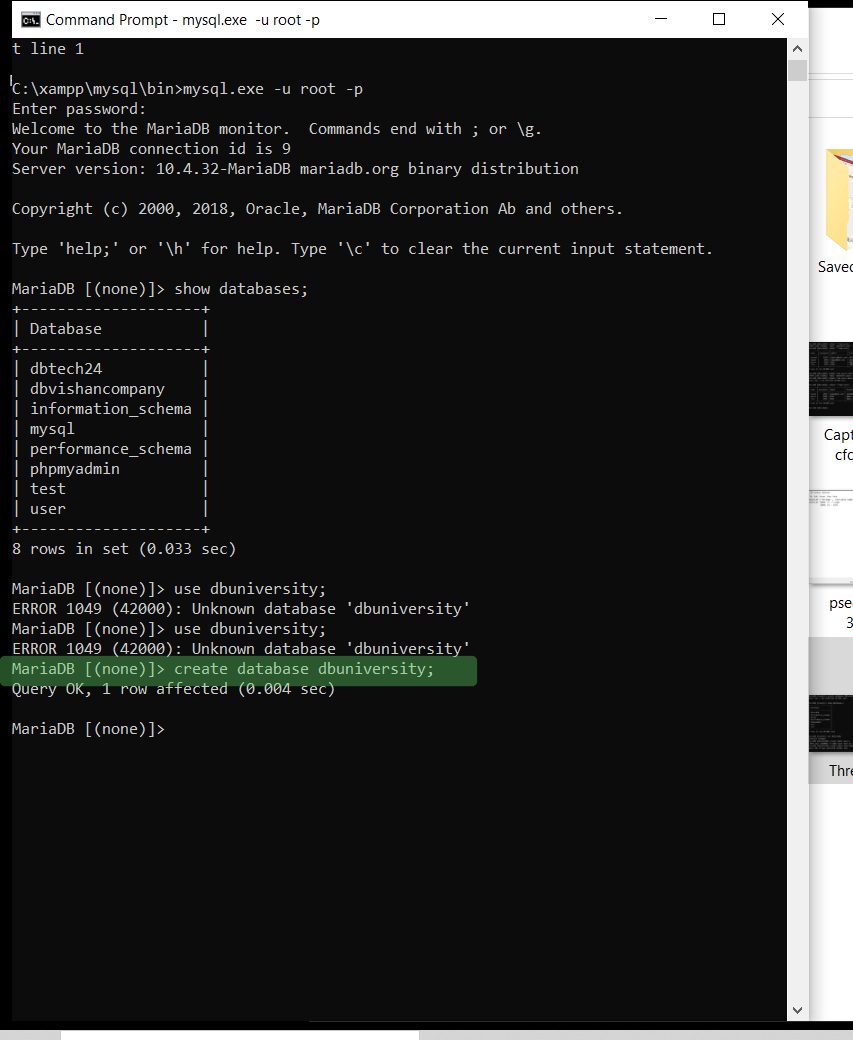Click the Query OK result line
The width and height of the screenshot is (853, 1040).
point(172,688)
